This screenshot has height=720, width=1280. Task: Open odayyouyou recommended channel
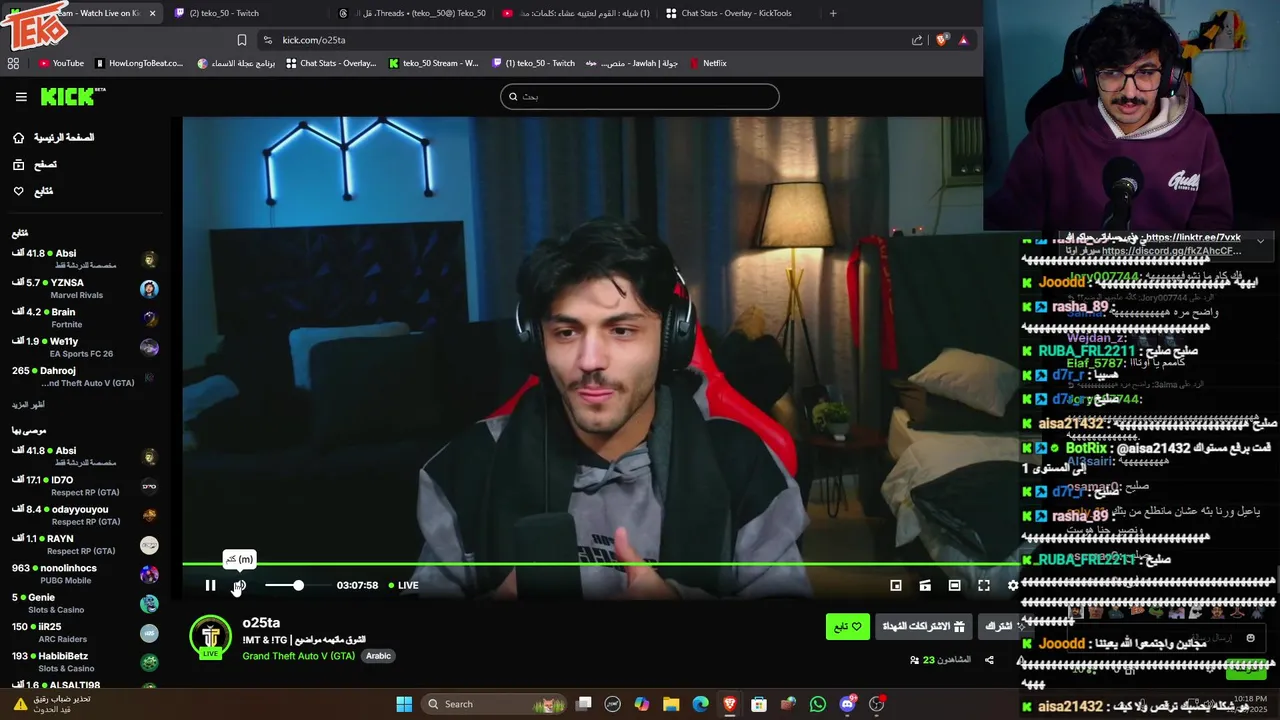coord(85,515)
